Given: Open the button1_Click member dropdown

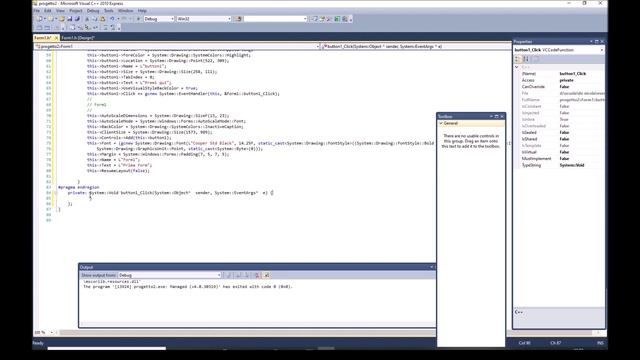Looking at the screenshot, I should (x=416, y=47).
